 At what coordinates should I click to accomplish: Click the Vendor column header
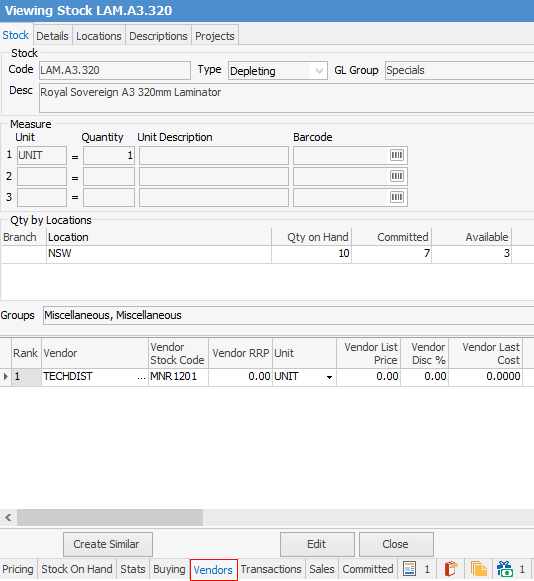tap(95, 353)
